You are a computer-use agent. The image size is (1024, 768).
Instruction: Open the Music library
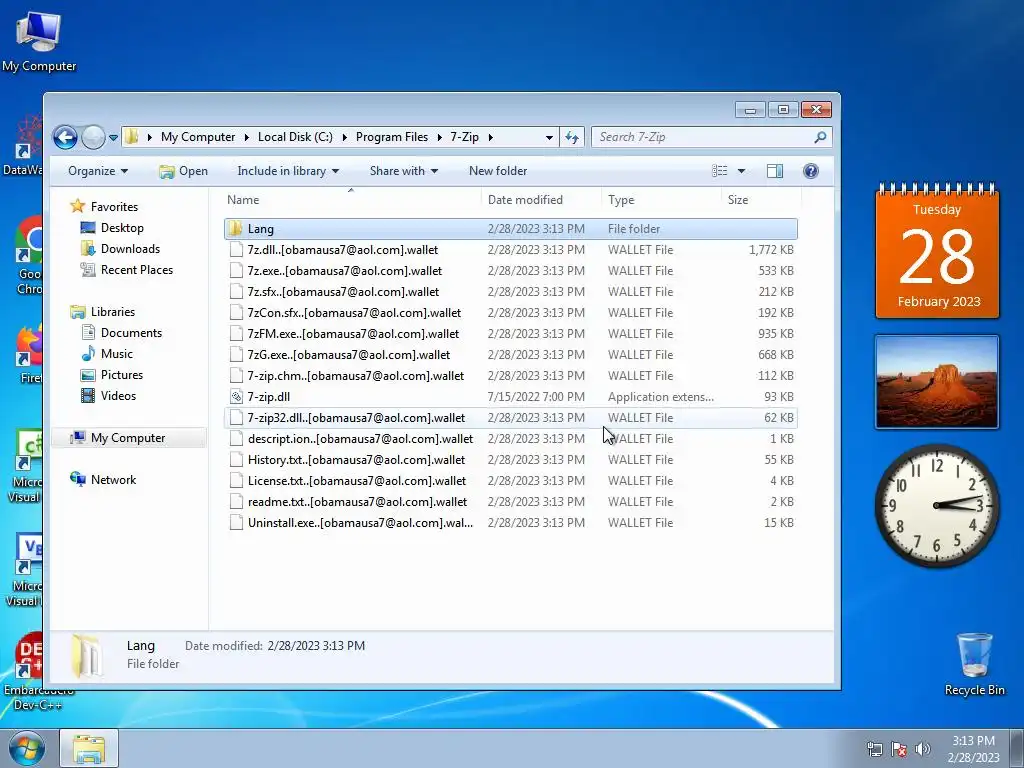point(107,354)
